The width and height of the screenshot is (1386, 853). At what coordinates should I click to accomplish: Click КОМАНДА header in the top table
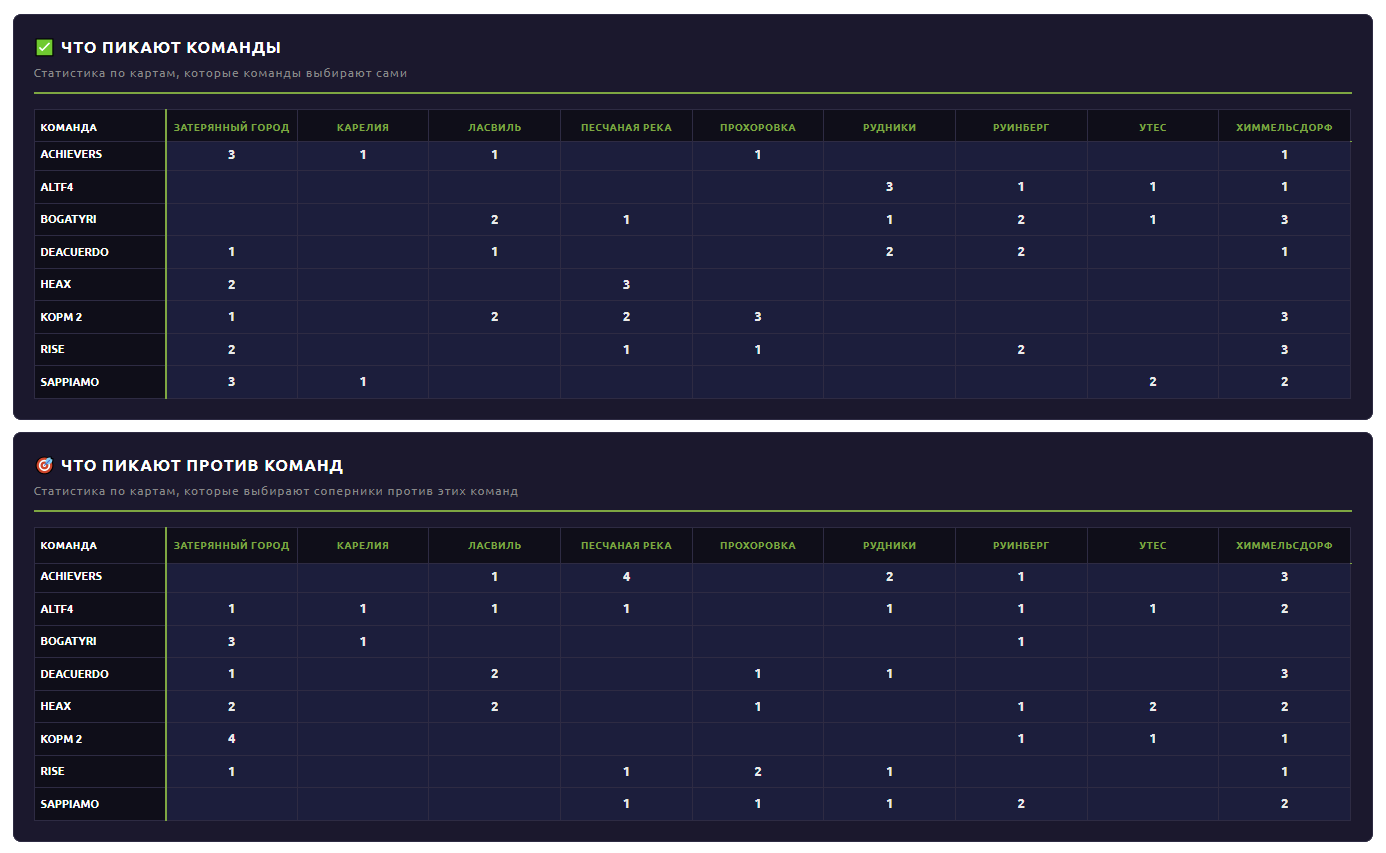[x=68, y=127]
